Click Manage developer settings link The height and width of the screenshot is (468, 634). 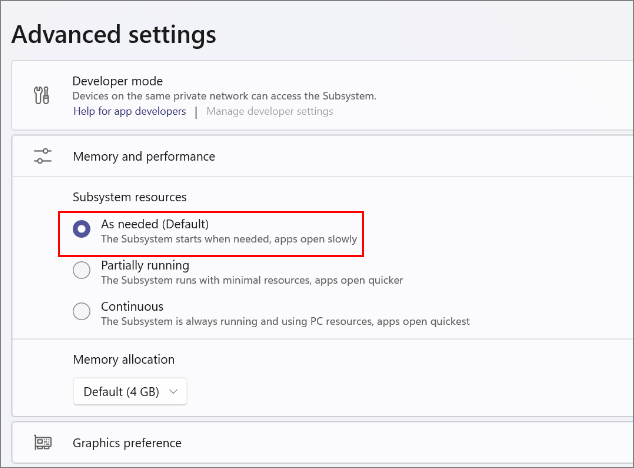(270, 111)
